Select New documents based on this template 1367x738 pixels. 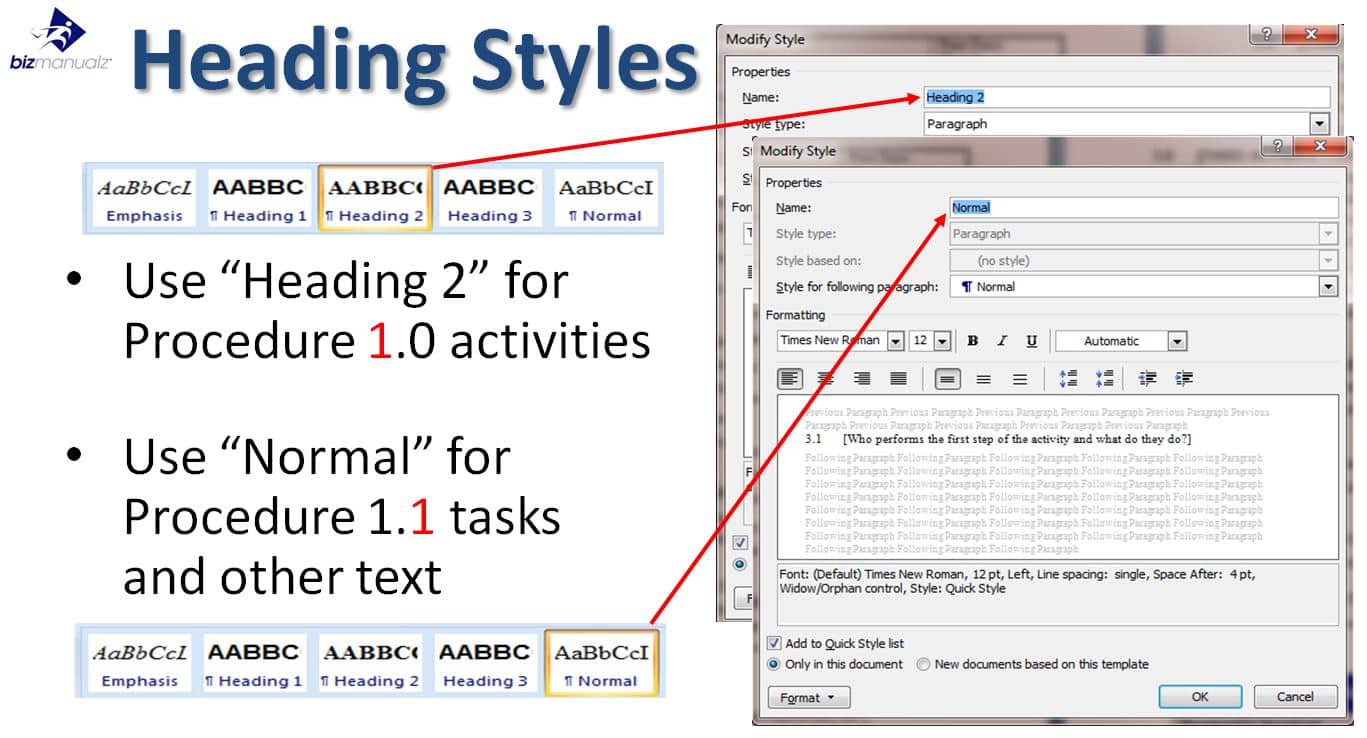(924, 664)
